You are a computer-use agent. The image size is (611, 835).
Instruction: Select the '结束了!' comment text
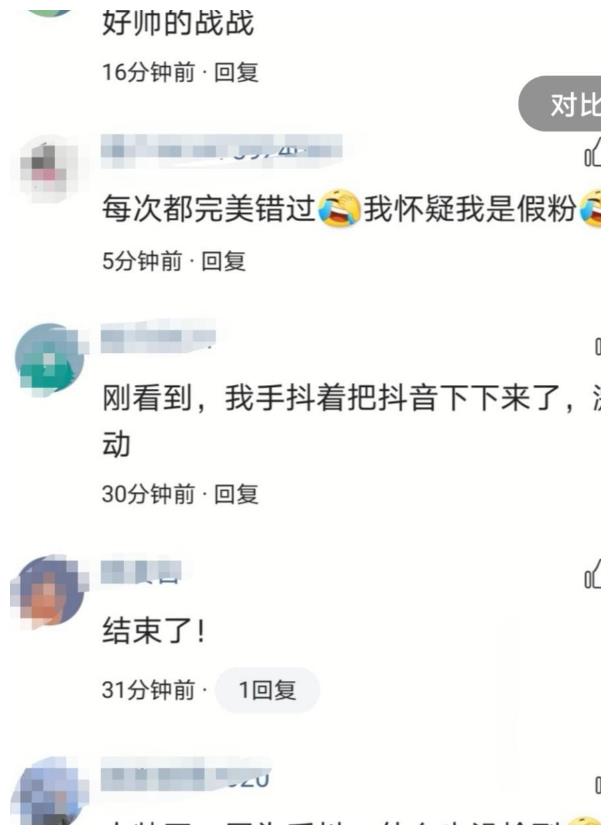(153, 631)
